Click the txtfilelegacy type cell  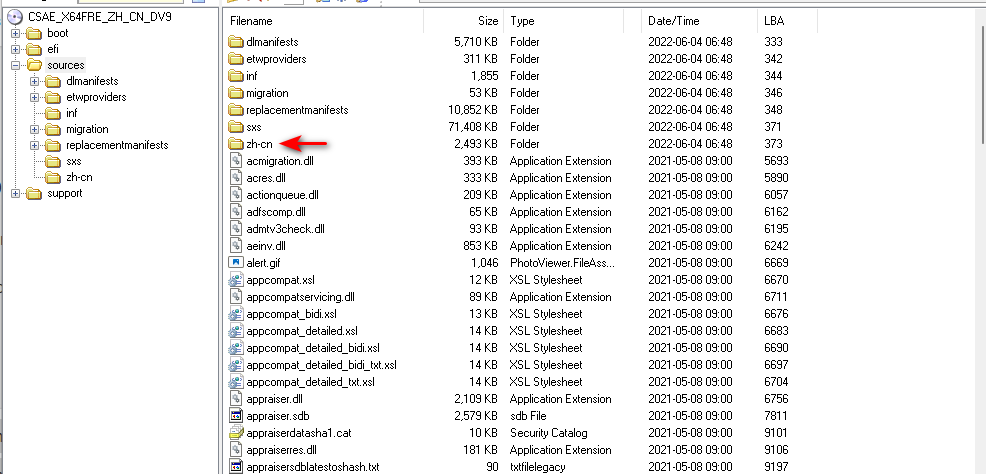coord(538,466)
